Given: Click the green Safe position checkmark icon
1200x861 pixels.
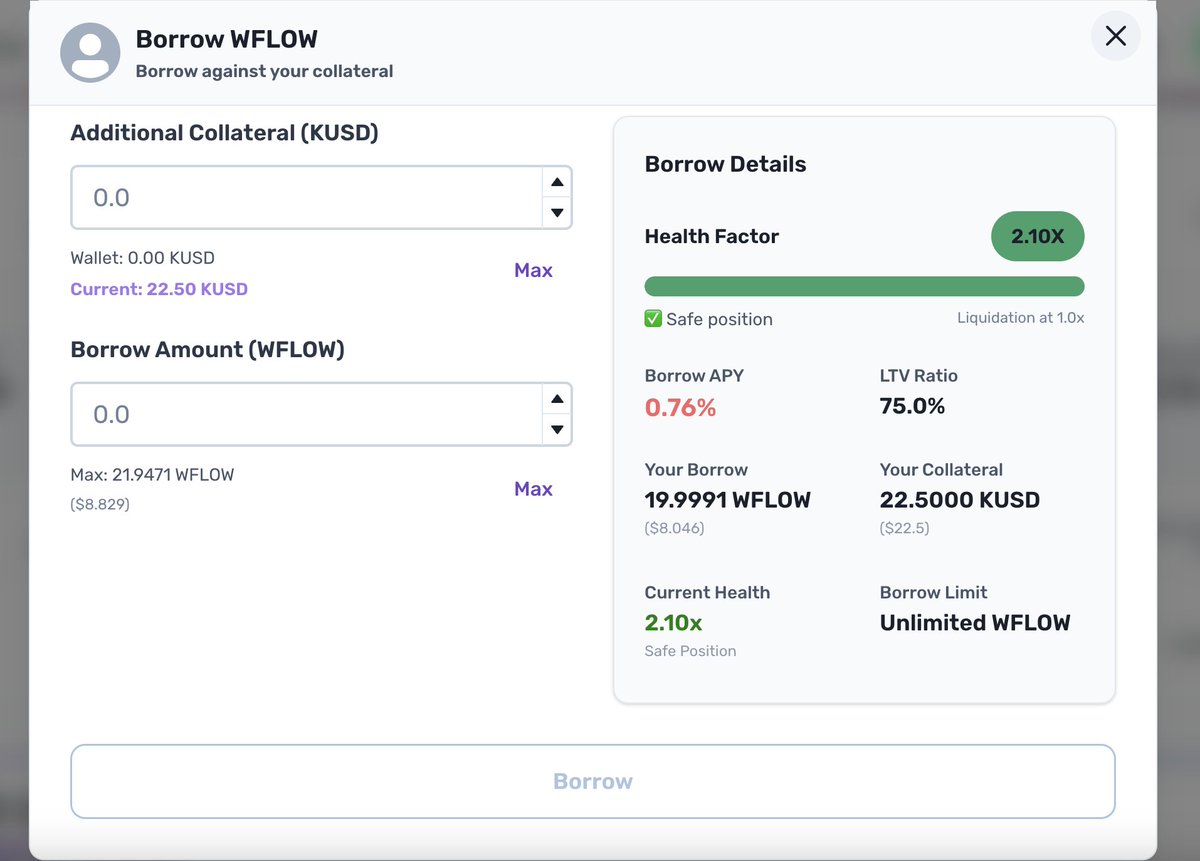Looking at the screenshot, I should point(654,318).
